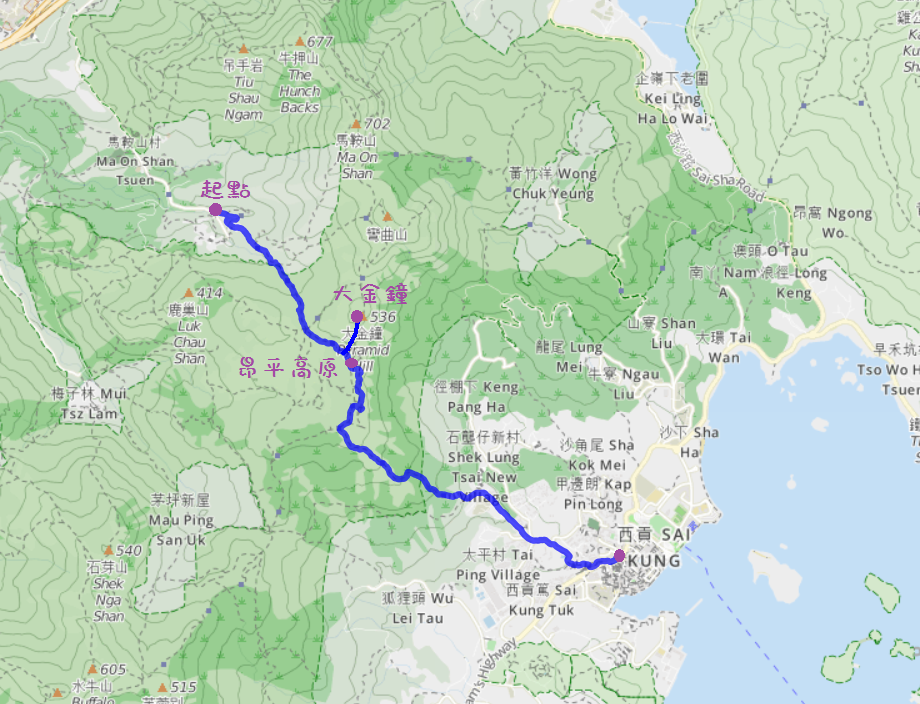Viewport: 920px width, 704px height.
Task: Click the Ma On Shan Tsuen village label
Action: (x=136, y=161)
